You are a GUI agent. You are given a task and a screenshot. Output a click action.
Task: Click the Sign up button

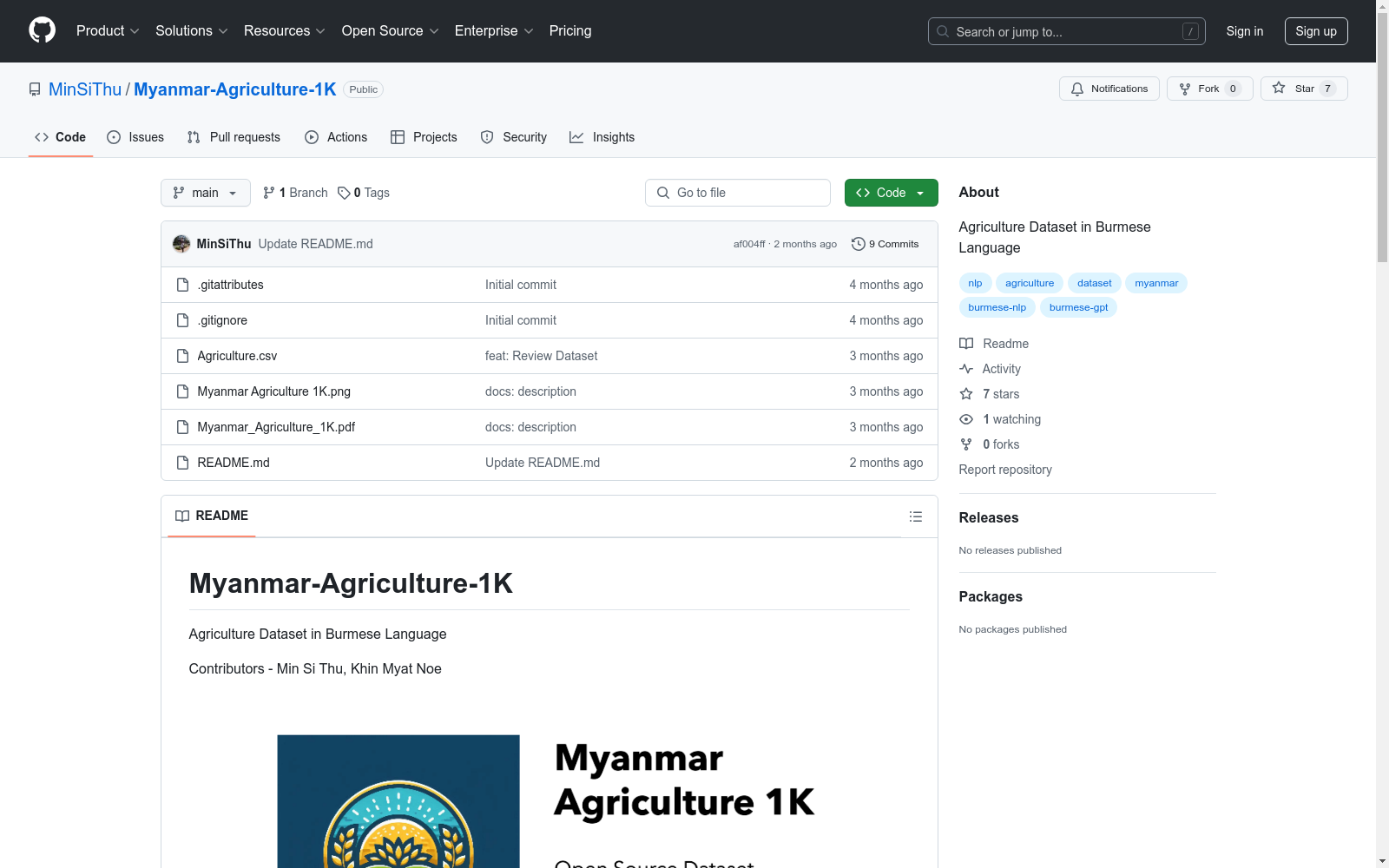click(x=1316, y=31)
